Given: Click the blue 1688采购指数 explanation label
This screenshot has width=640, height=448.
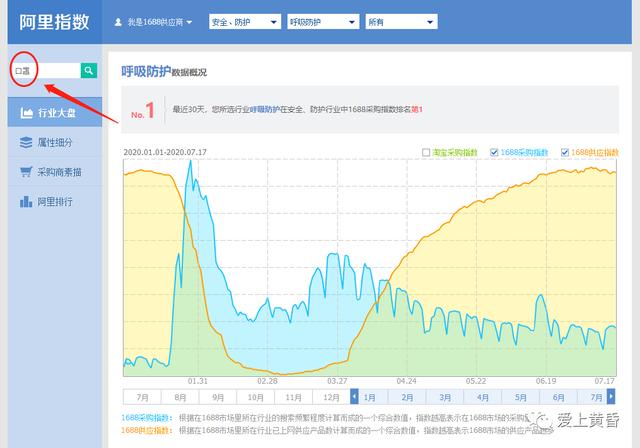Looking at the screenshot, I should [x=147, y=418].
